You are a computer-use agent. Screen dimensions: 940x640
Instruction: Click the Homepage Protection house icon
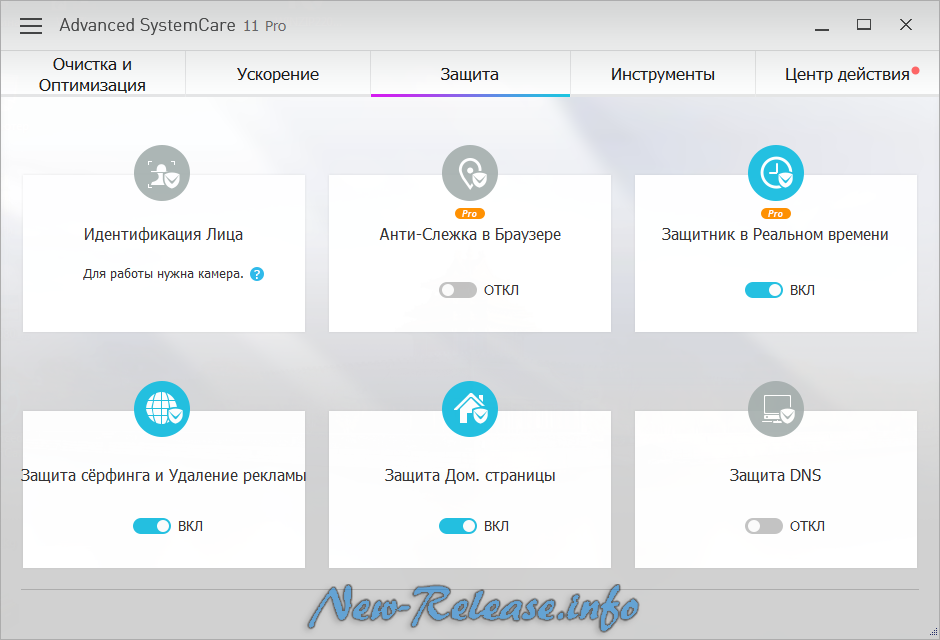tap(470, 409)
